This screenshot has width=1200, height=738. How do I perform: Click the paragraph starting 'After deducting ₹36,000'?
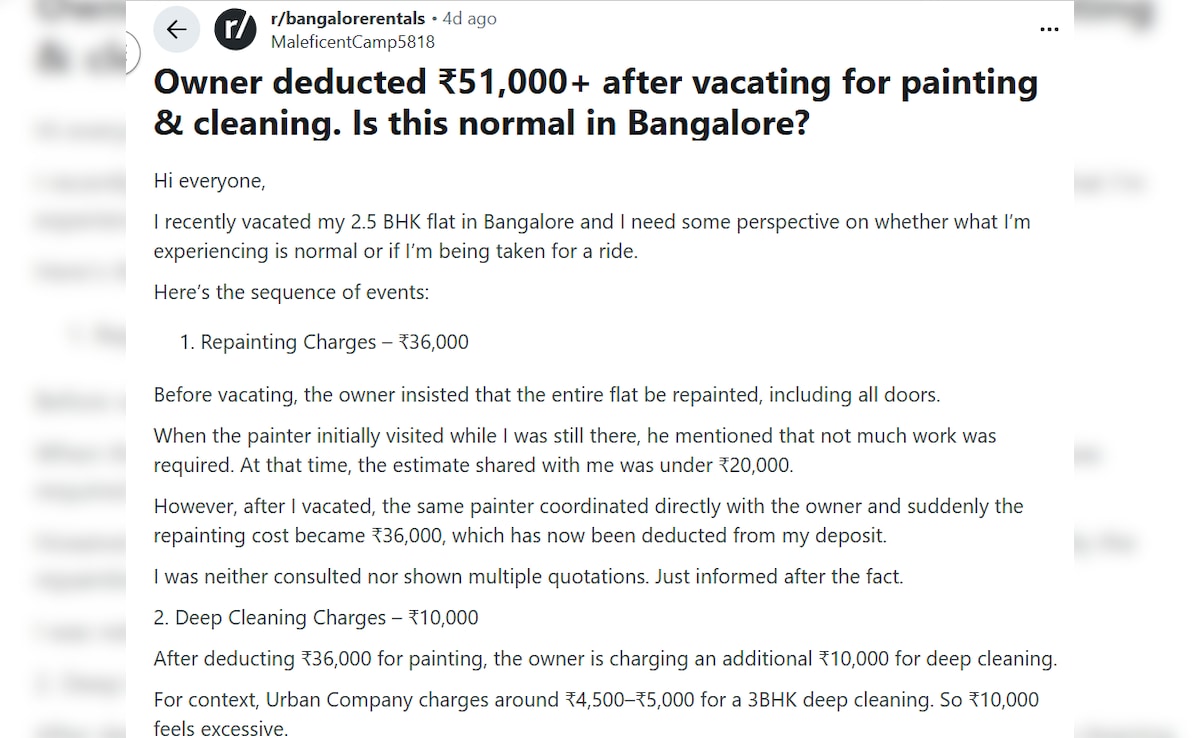click(603, 658)
